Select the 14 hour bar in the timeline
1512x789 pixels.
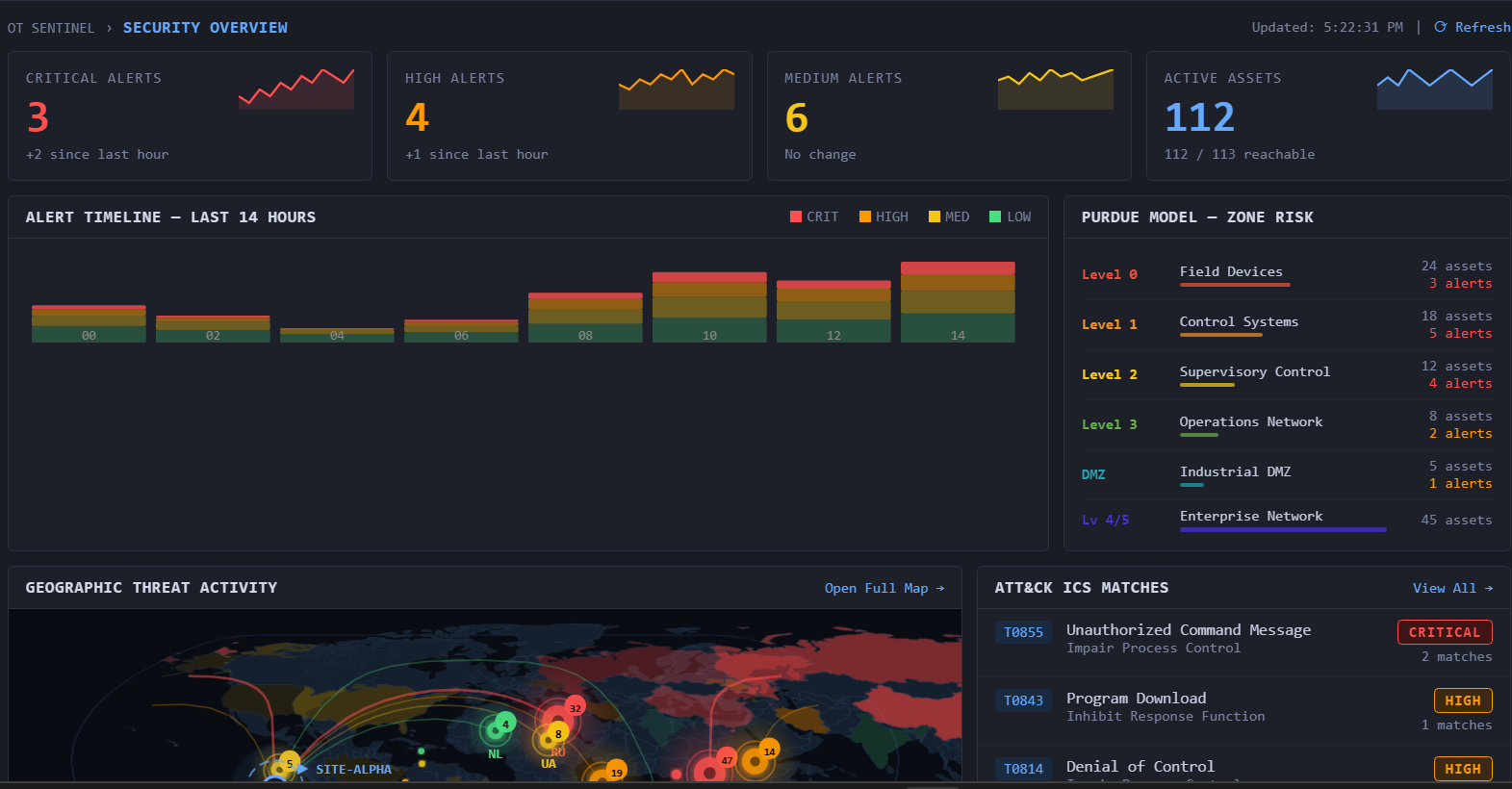[x=958, y=302]
